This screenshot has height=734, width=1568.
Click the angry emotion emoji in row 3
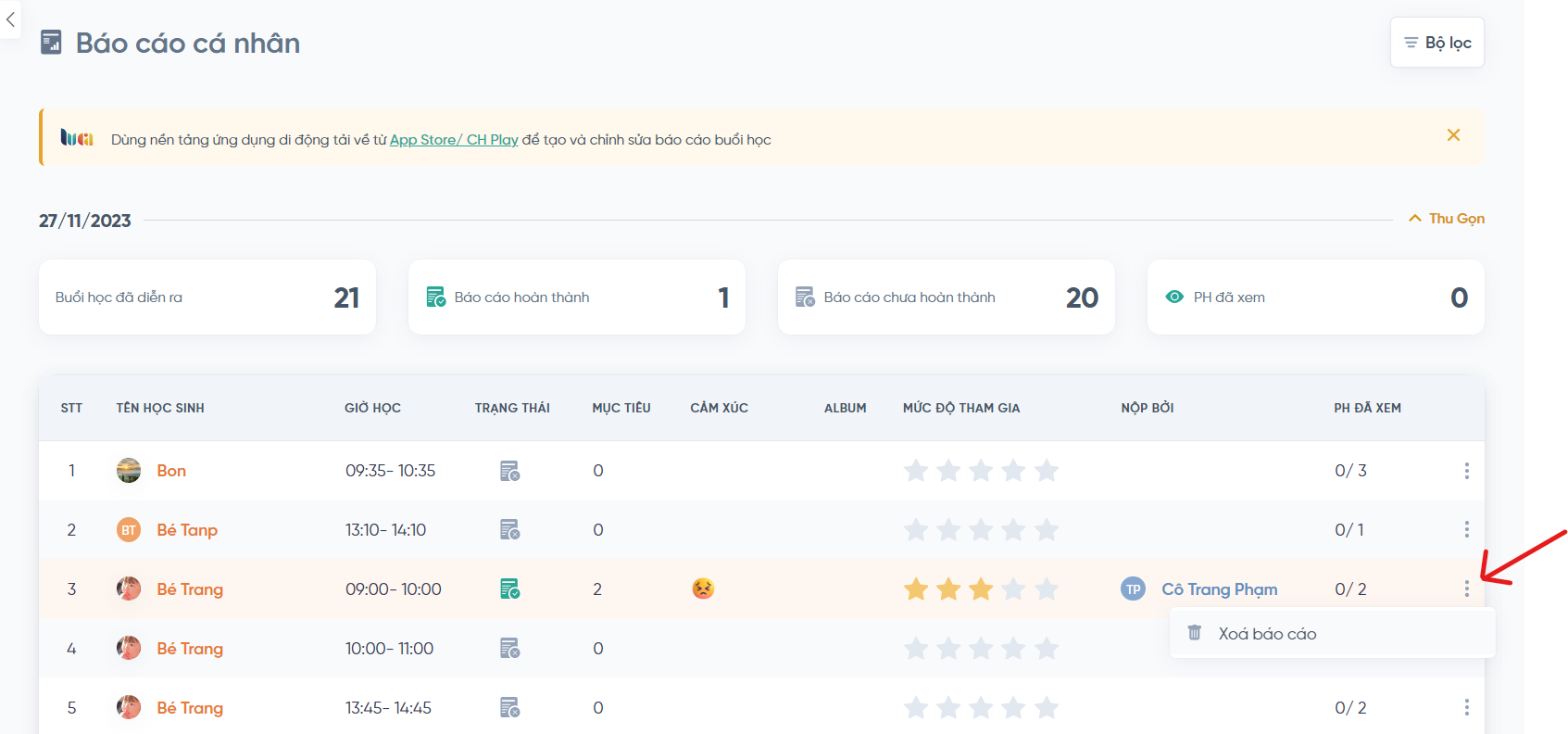click(x=703, y=588)
